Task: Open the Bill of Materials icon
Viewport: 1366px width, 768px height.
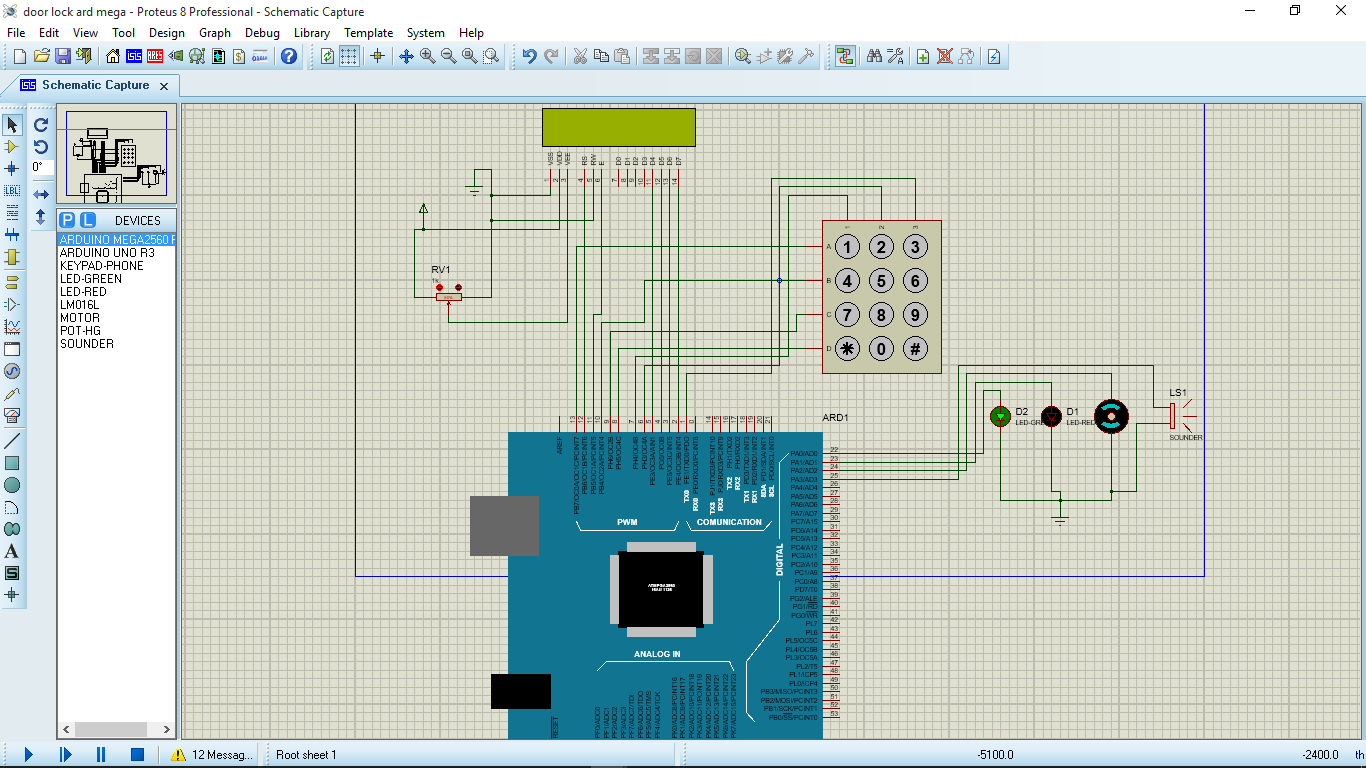Action: click(x=240, y=56)
